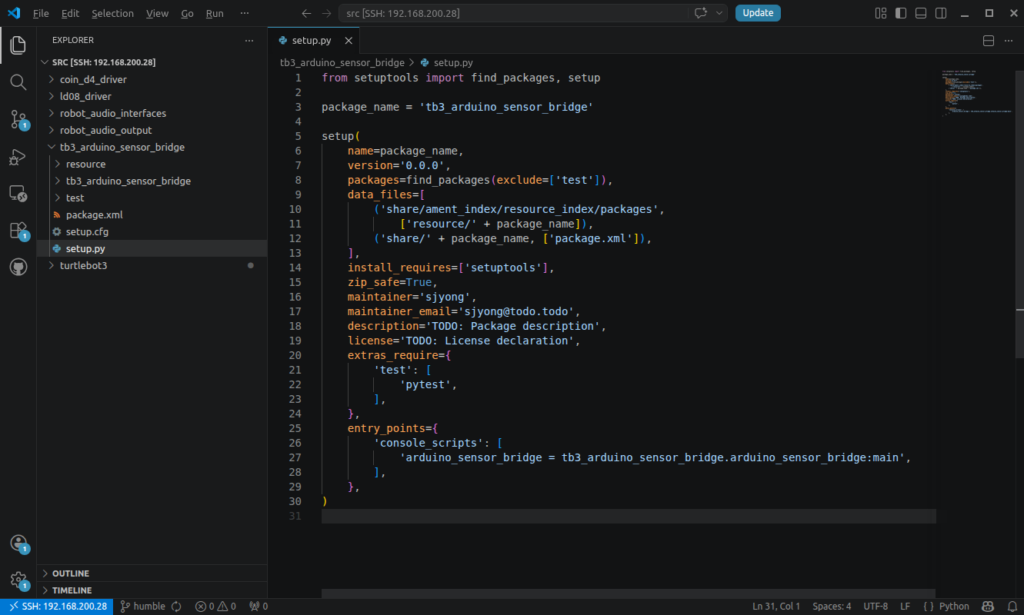Click the tb3_arduino_sensor_bridge breadcrumb
1024x615 pixels.
(342, 63)
